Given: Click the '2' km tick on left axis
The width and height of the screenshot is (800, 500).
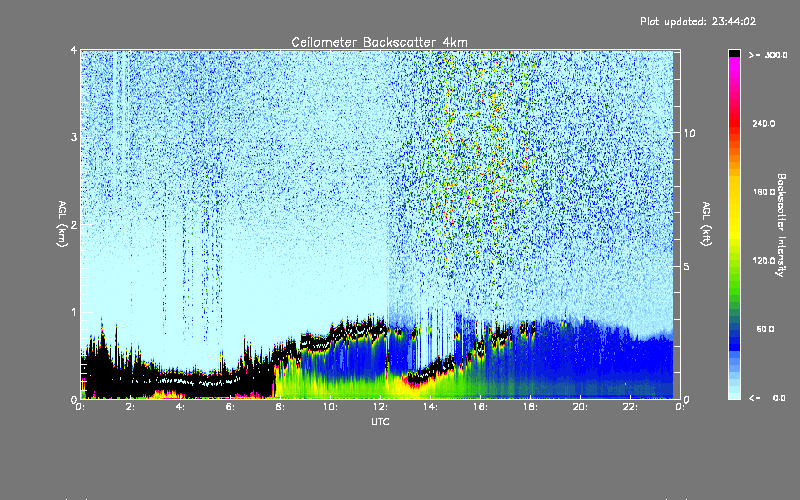Looking at the screenshot, I should click(74, 224).
